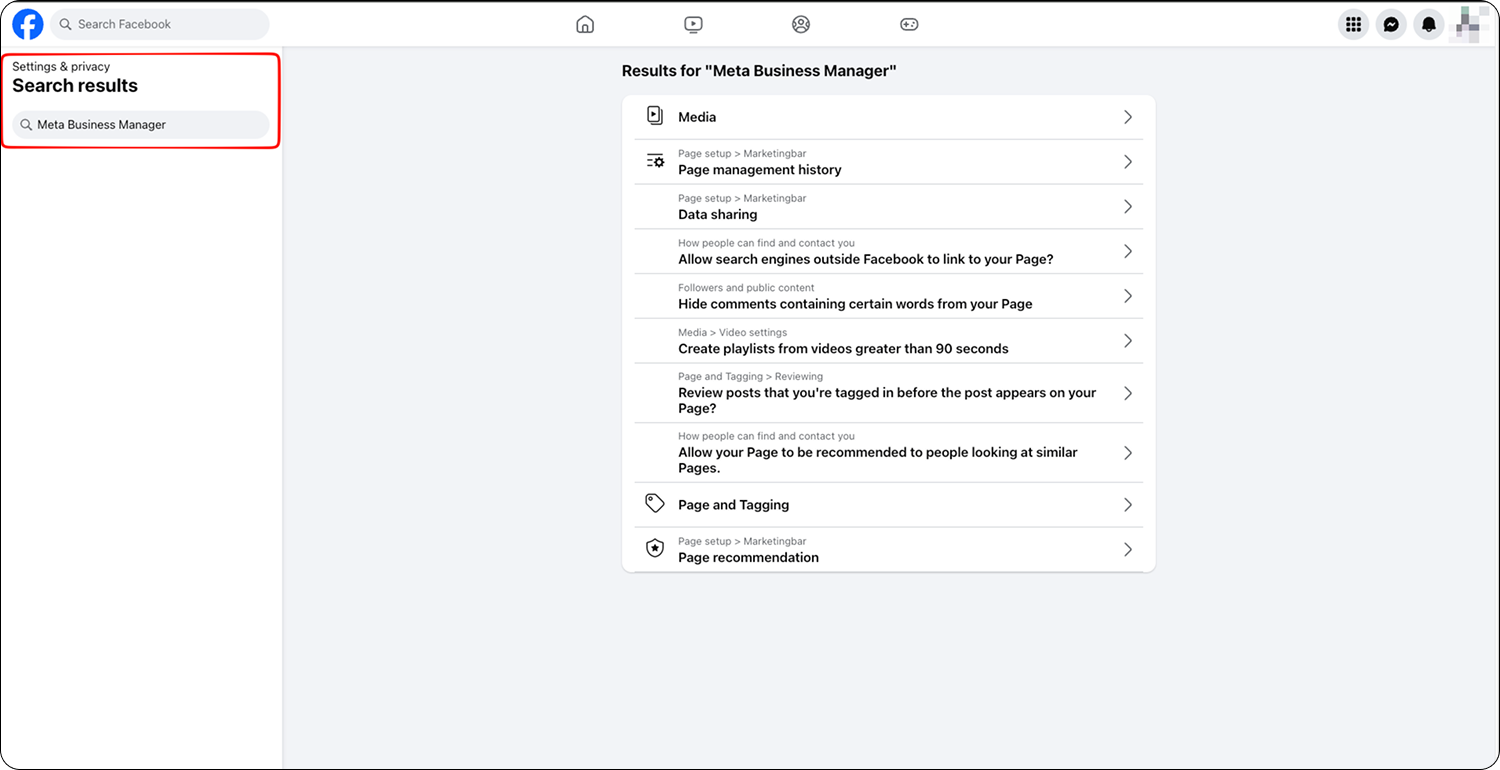Viewport: 1500px width, 770px height.
Task: Focus the Search Facebook field
Action: point(160,24)
